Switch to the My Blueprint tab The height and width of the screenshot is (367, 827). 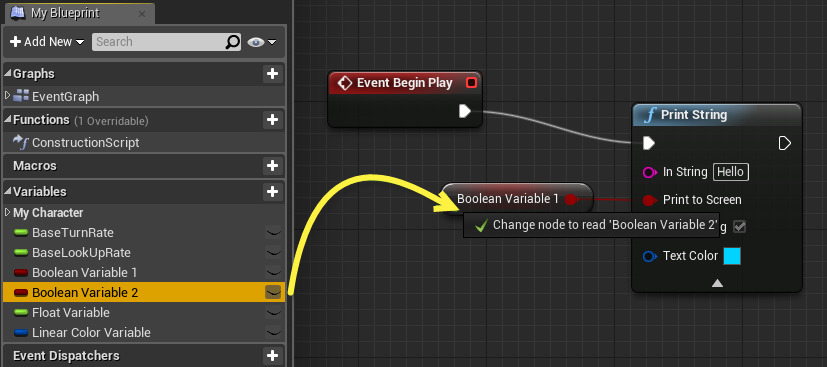(x=79, y=13)
